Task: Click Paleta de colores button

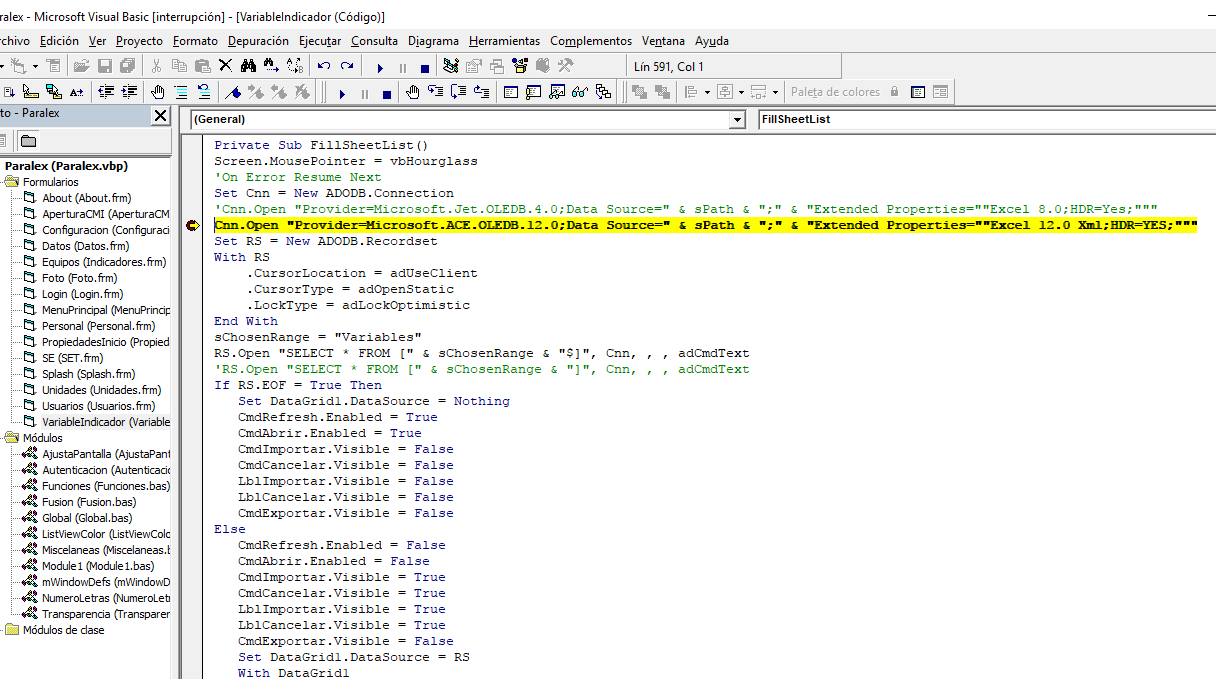Action: coord(835,92)
